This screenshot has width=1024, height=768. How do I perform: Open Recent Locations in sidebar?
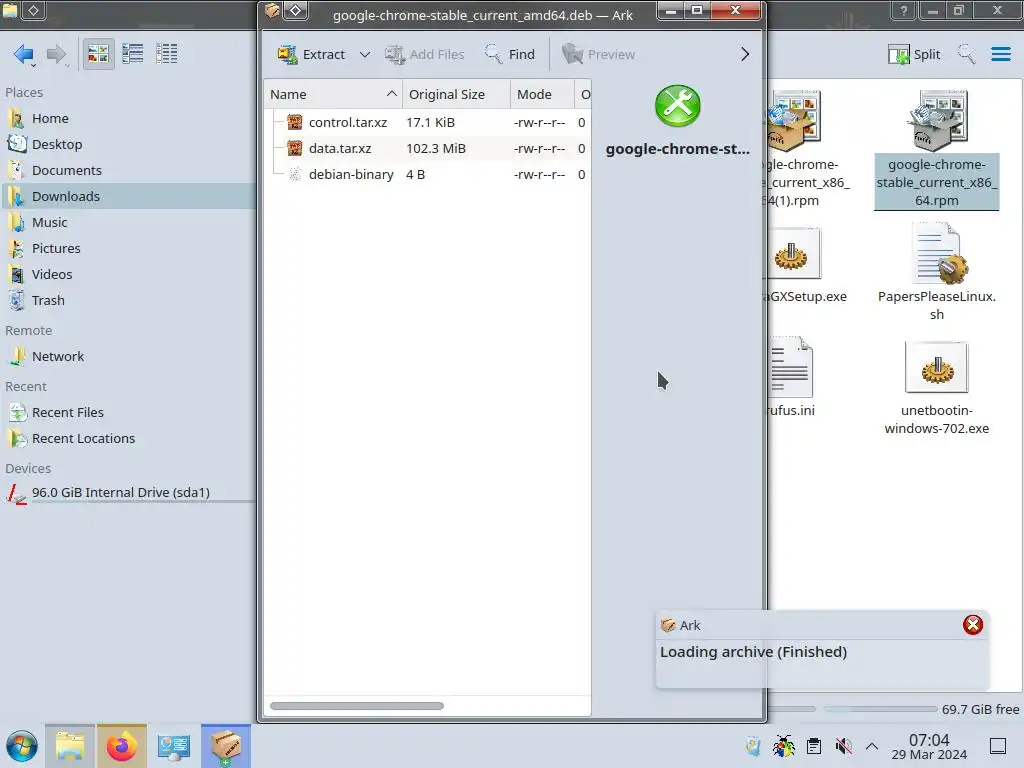[x=129, y=439]
